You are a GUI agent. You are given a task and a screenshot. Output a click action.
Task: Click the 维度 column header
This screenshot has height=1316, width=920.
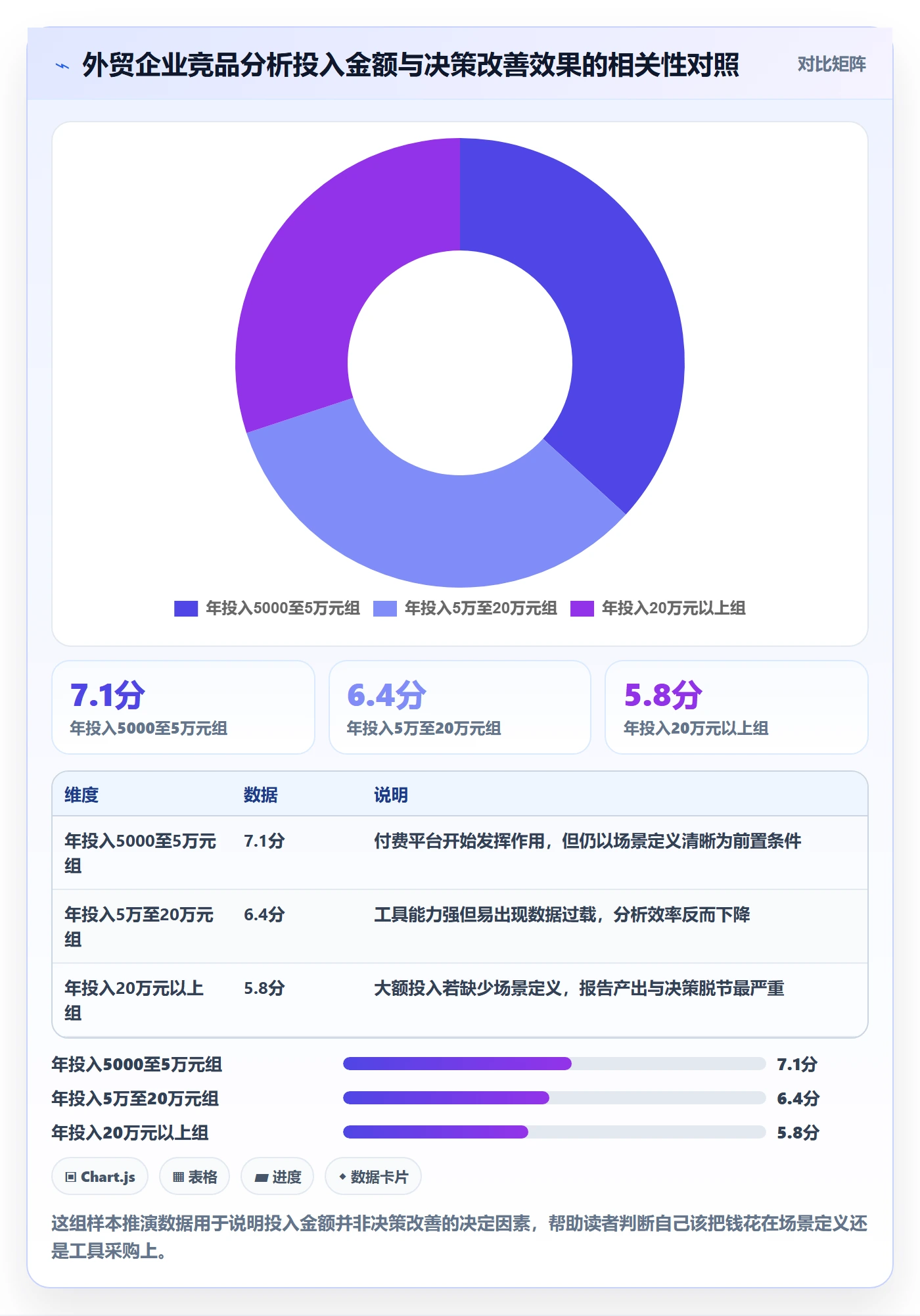81,795
